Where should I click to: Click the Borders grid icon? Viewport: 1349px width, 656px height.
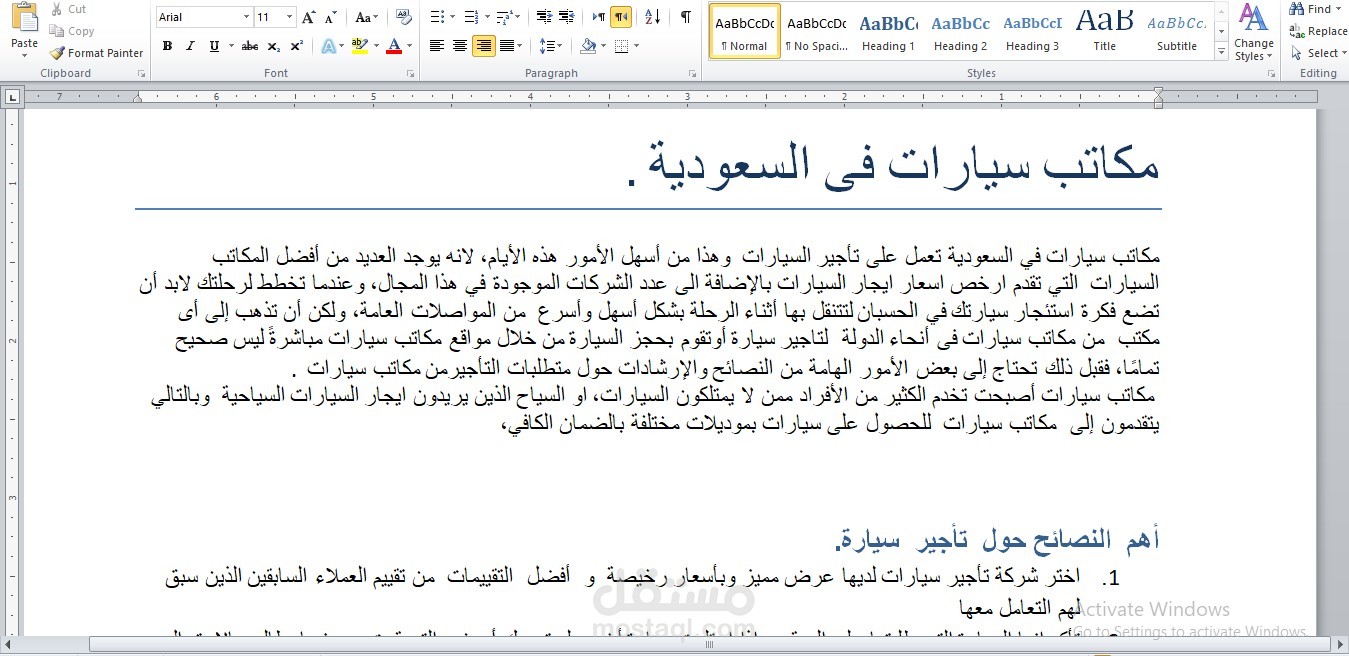tap(621, 46)
